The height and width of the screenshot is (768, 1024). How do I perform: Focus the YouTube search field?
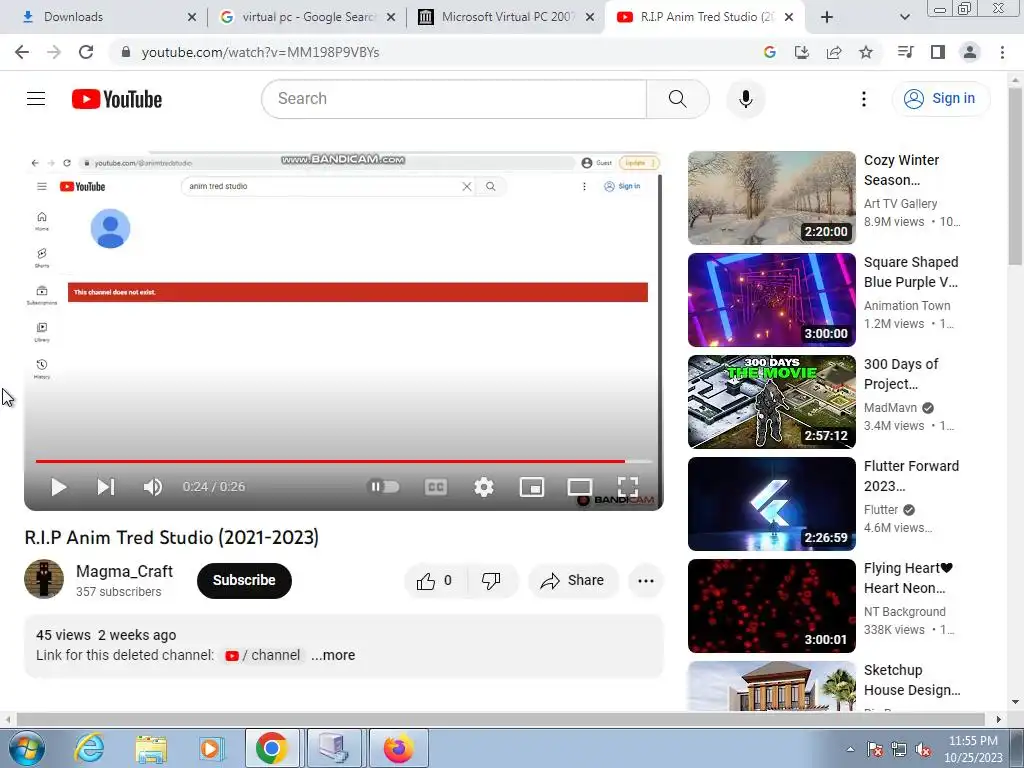click(454, 99)
